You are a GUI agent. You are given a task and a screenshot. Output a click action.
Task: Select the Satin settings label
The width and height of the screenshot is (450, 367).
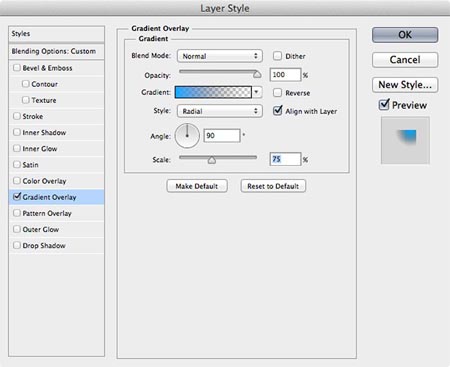click(30, 165)
